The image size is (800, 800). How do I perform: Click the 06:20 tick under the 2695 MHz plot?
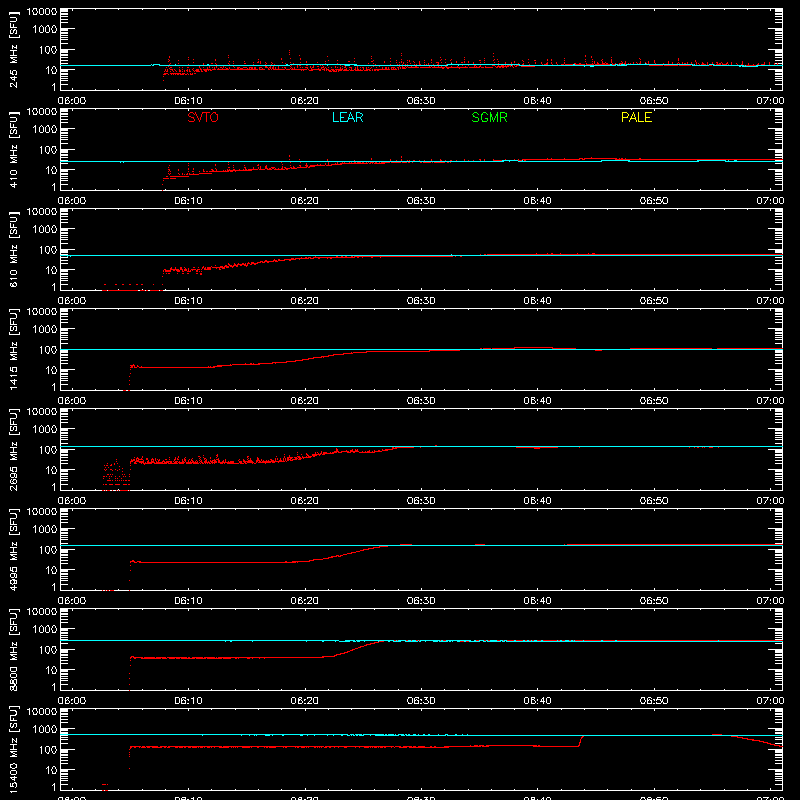(x=305, y=501)
